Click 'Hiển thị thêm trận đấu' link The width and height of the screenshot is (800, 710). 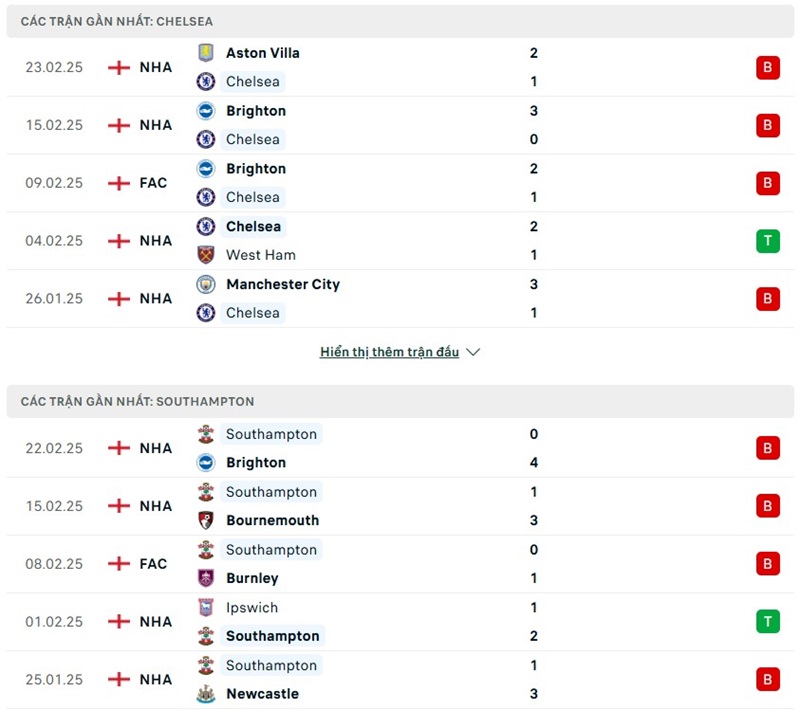[x=389, y=352]
